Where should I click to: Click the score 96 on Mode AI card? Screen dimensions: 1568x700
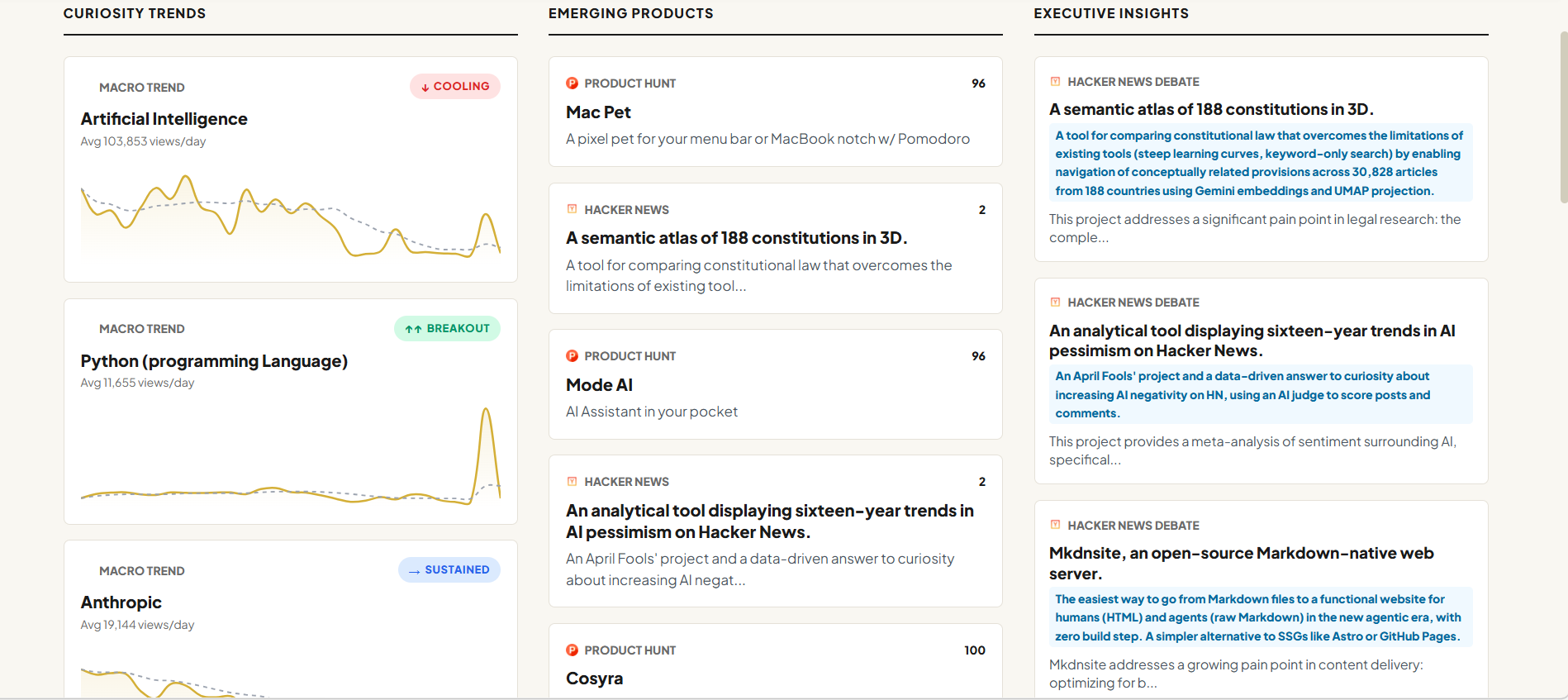point(978,356)
